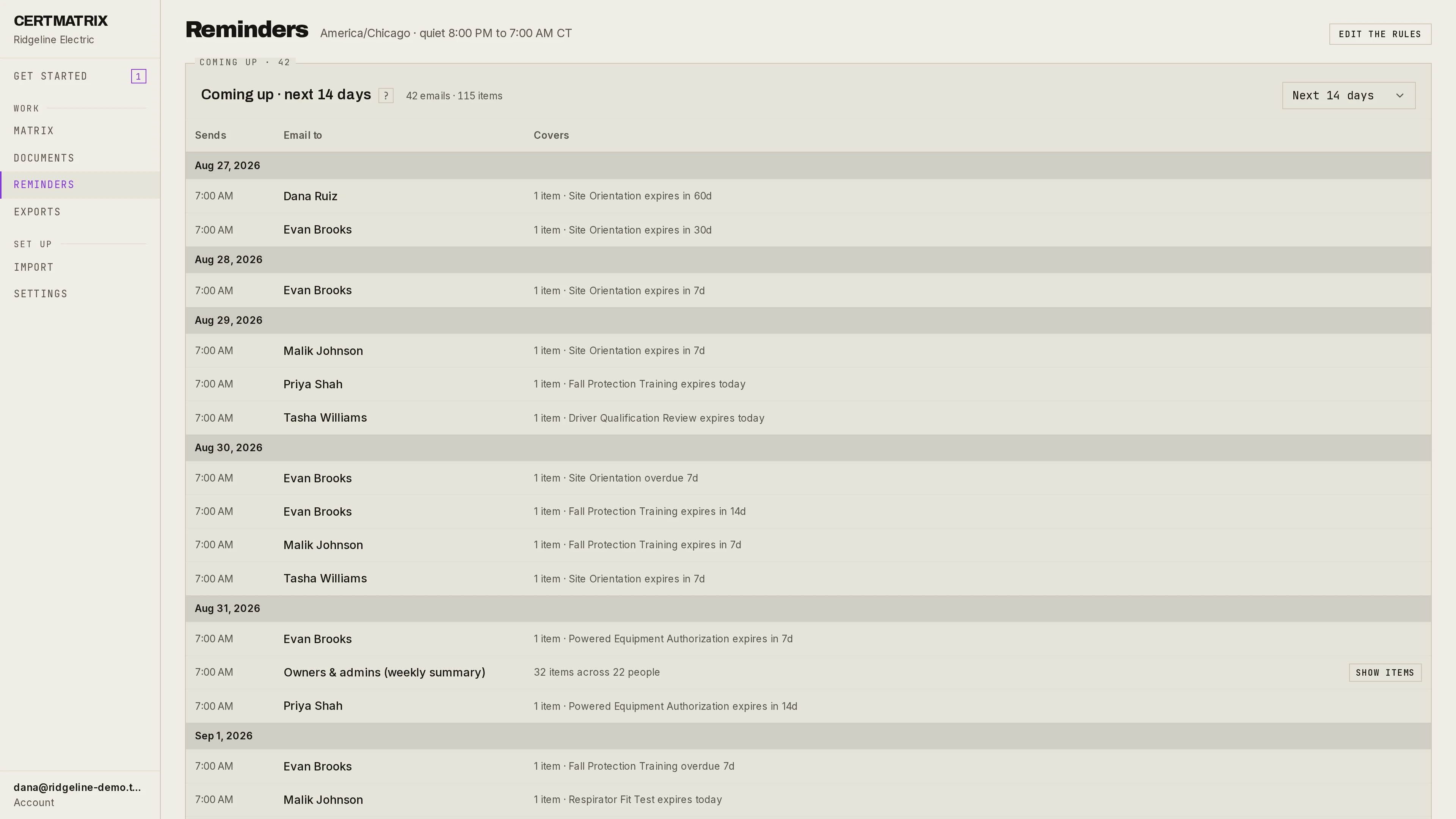This screenshot has width=1456, height=819.
Task: Show items for the weekly summary email
Action: tap(1385, 673)
